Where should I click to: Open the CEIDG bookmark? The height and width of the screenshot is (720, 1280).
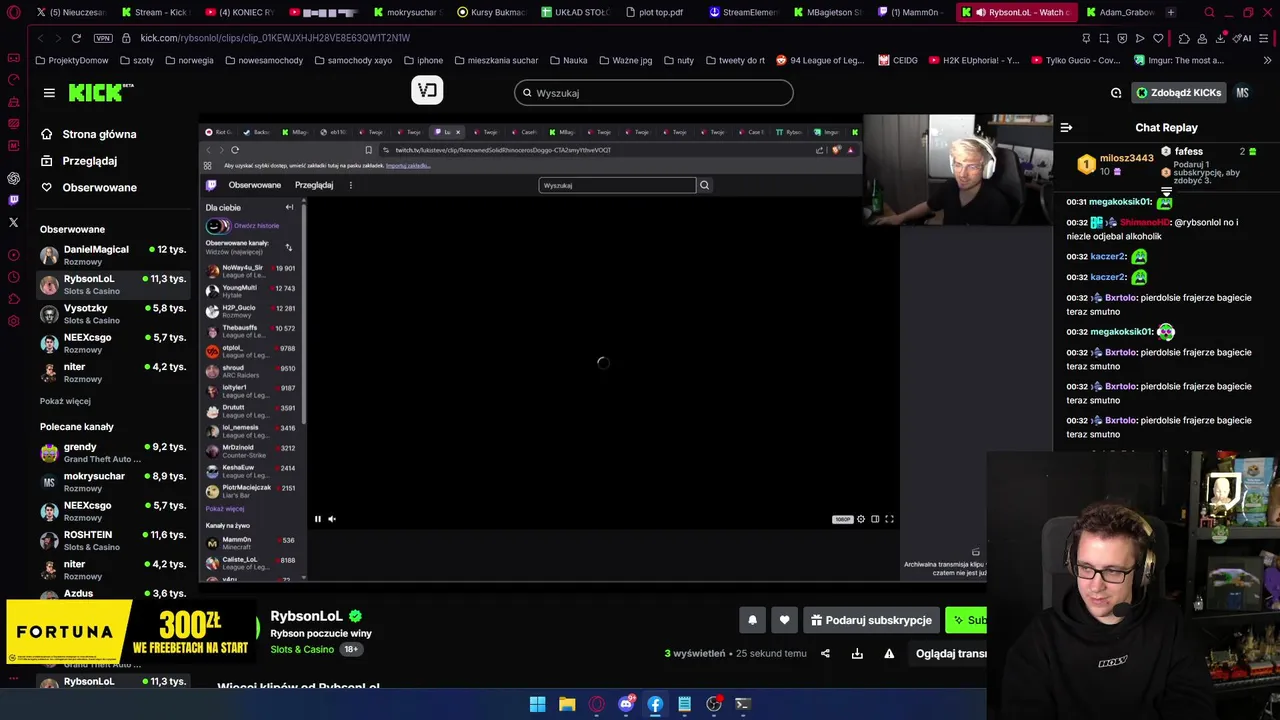click(898, 60)
